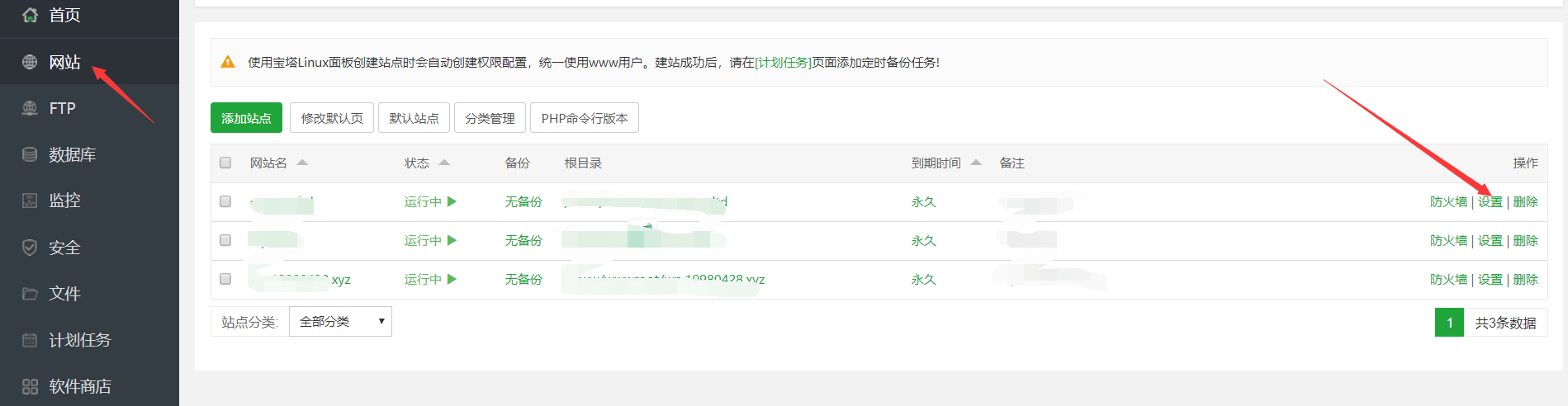Open 设置 for the first site

pos(1490,202)
